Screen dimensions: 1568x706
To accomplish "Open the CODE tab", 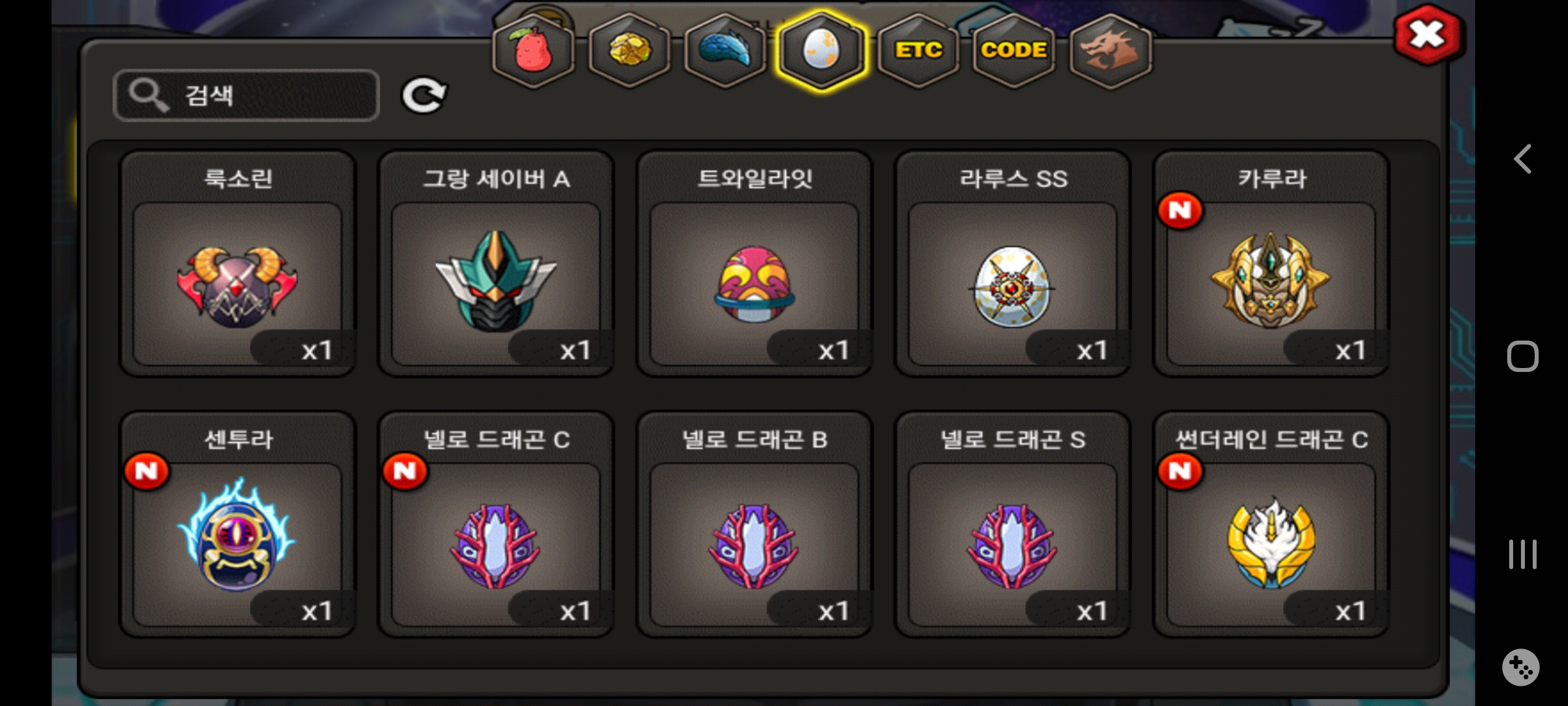I will (x=1014, y=51).
